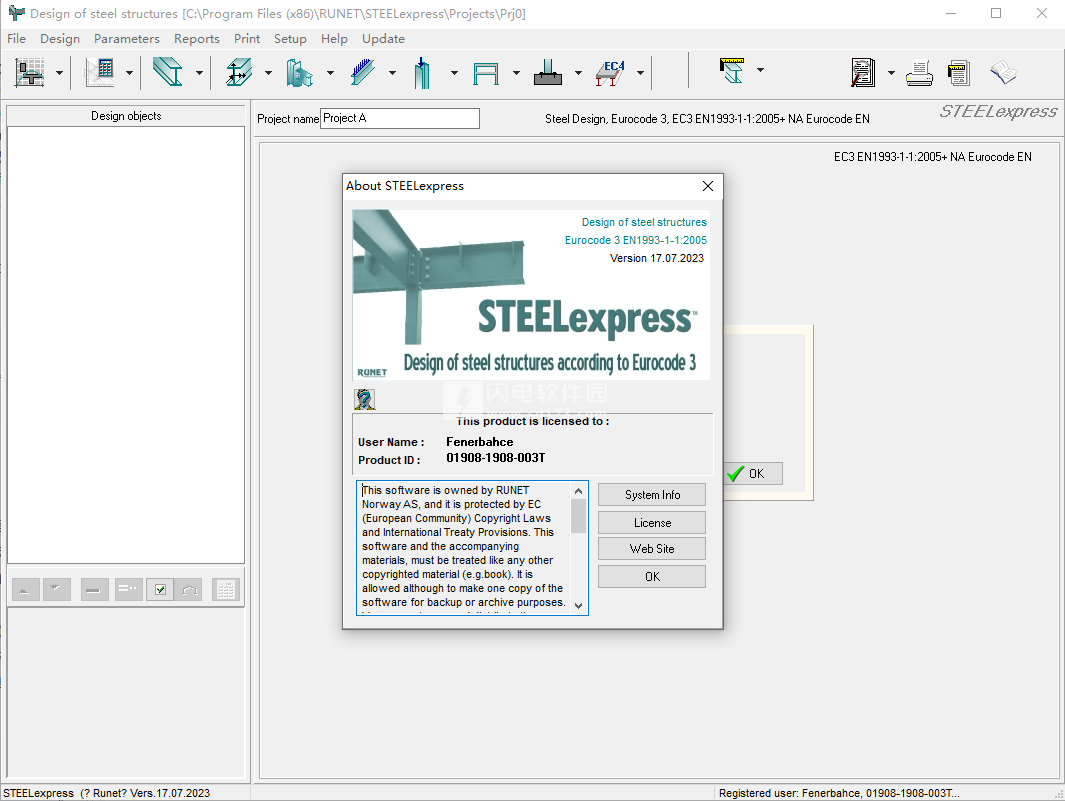Open the portal frame design icon
The width and height of the screenshot is (1065, 801).
click(486, 73)
